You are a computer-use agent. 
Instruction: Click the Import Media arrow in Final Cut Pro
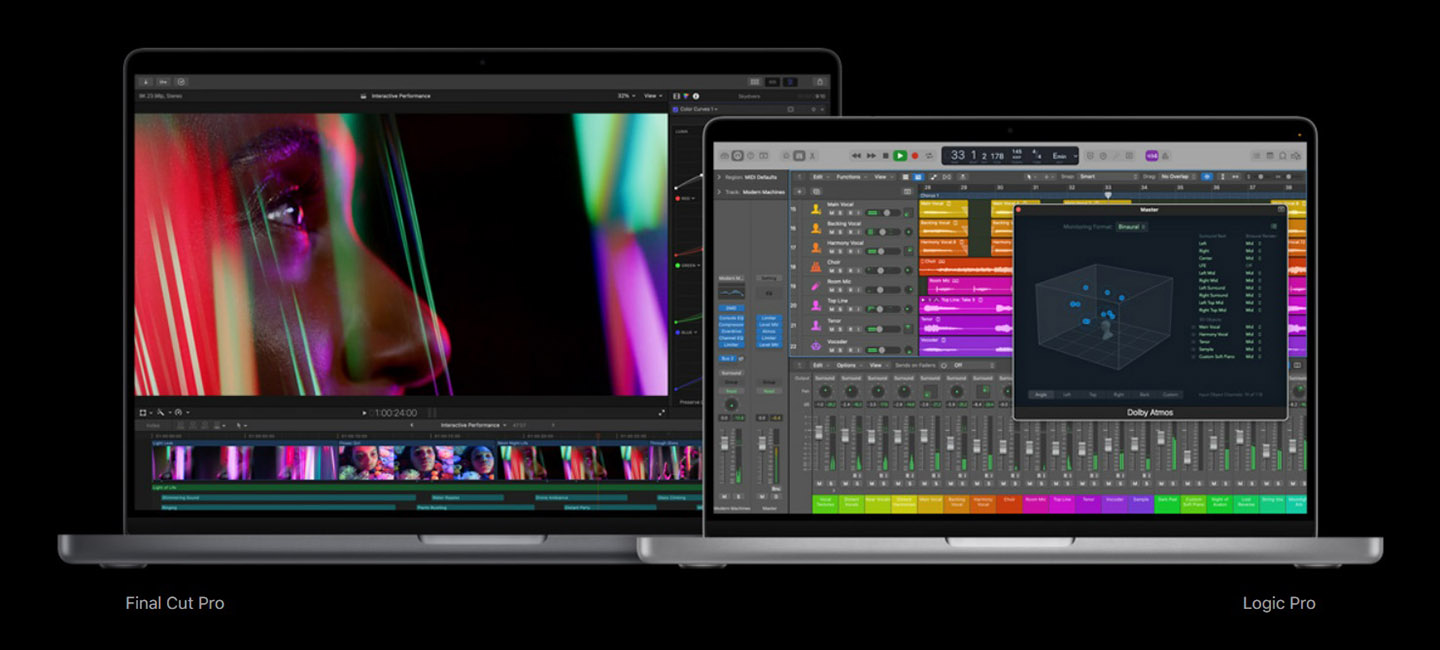coord(146,81)
